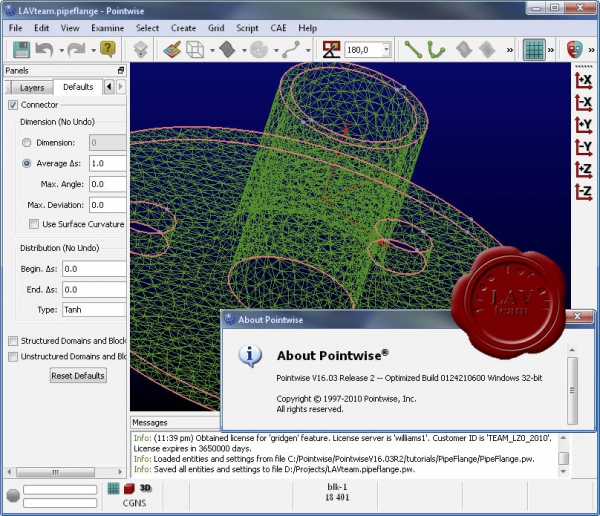Enable Use Surface Curvature checkbox
Viewport: 600px width, 516px height.
[34, 224]
